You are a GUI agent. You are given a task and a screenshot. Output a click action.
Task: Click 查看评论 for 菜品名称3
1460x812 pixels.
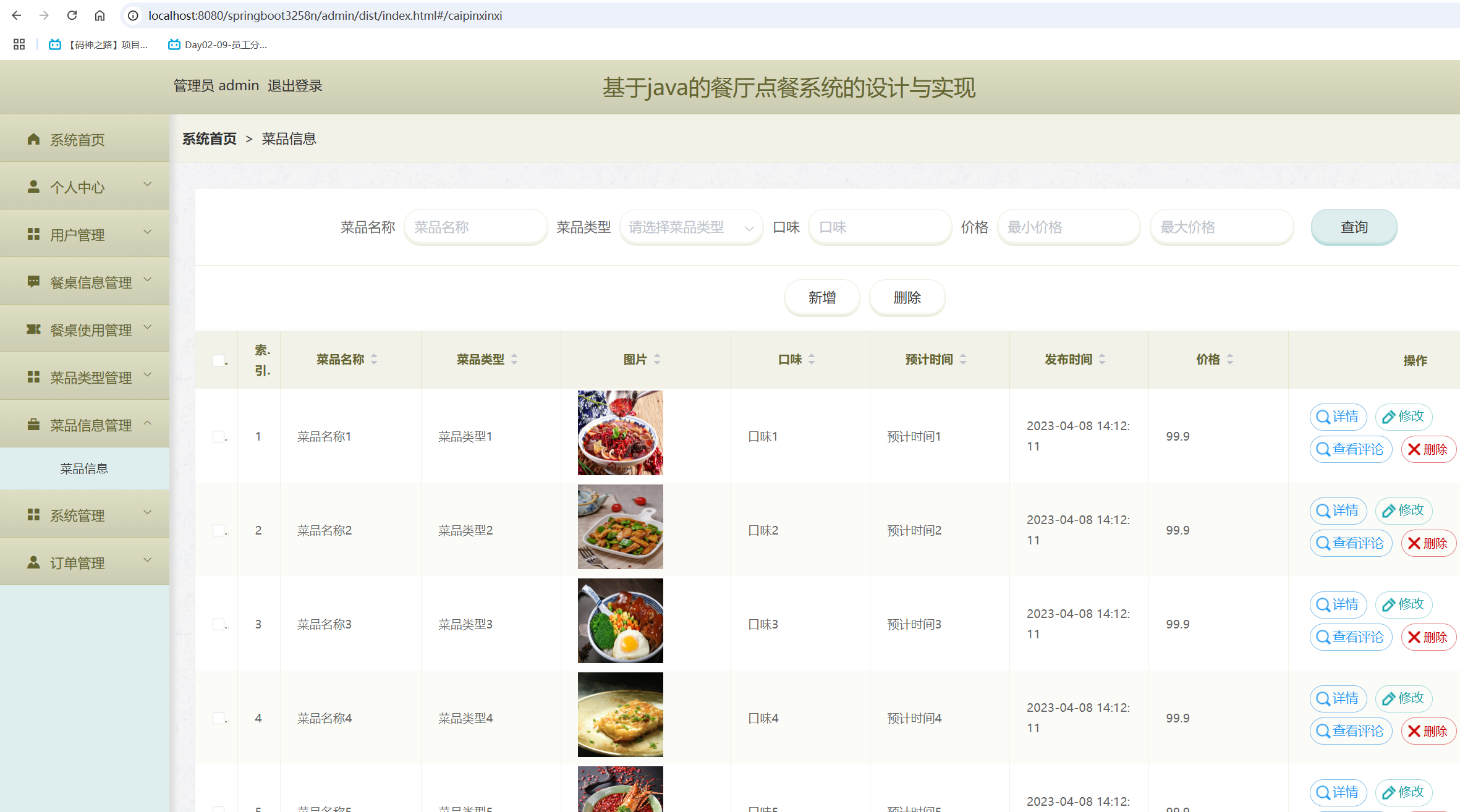(x=1351, y=637)
